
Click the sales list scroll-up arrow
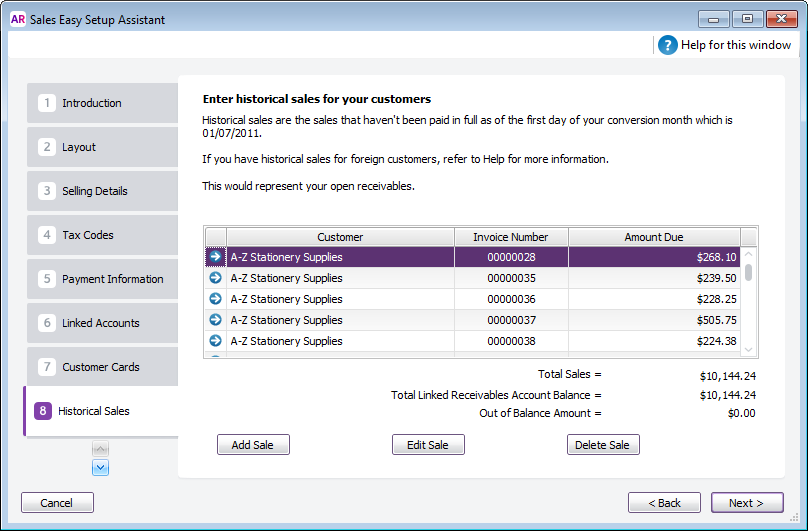(749, 254)
